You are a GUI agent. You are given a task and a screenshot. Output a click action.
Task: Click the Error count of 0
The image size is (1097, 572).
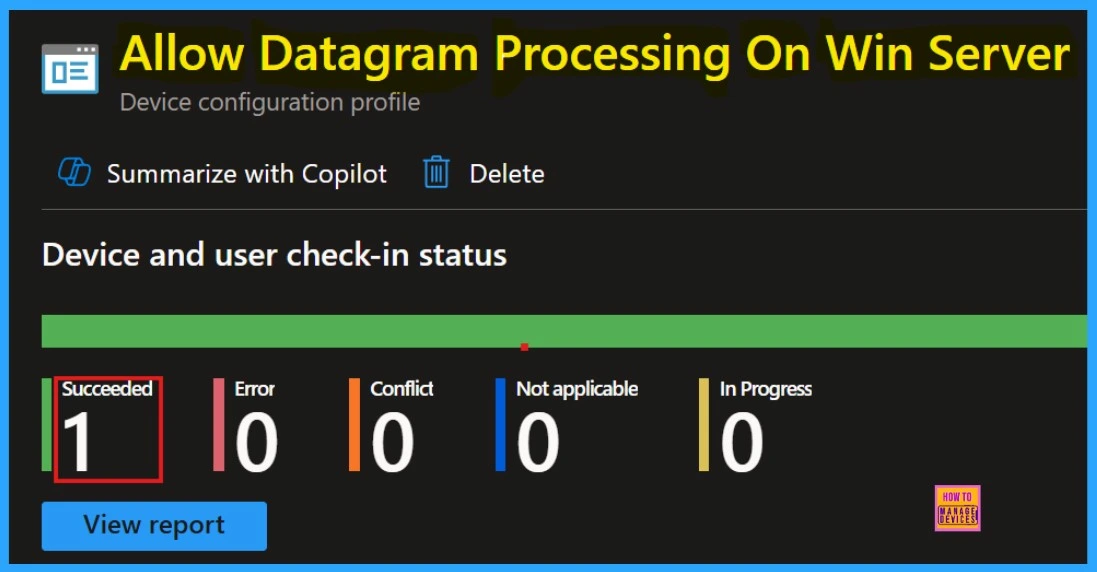[x=256, y=443]
